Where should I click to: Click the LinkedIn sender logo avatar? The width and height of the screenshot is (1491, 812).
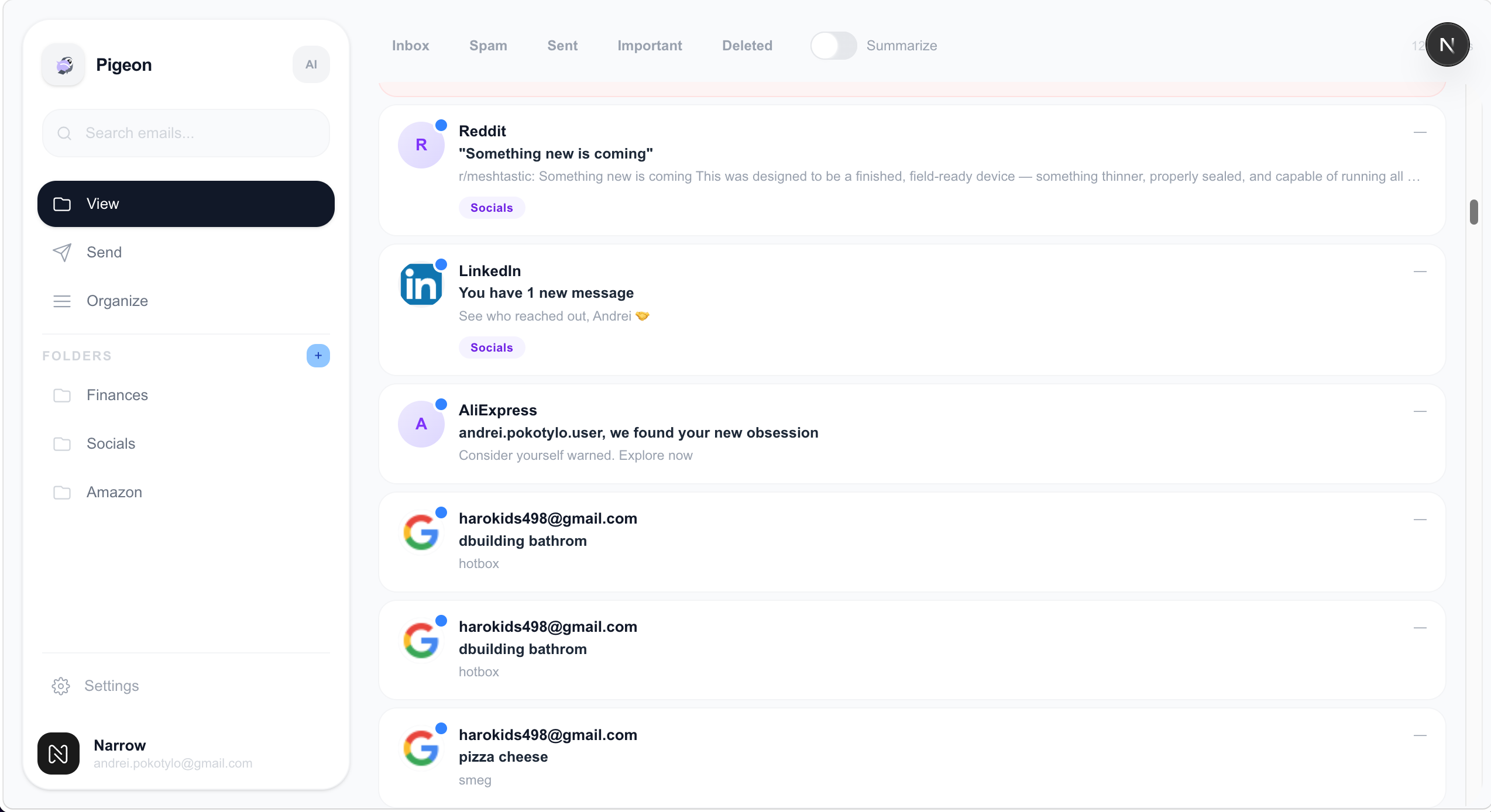click(x=421, y=284)
